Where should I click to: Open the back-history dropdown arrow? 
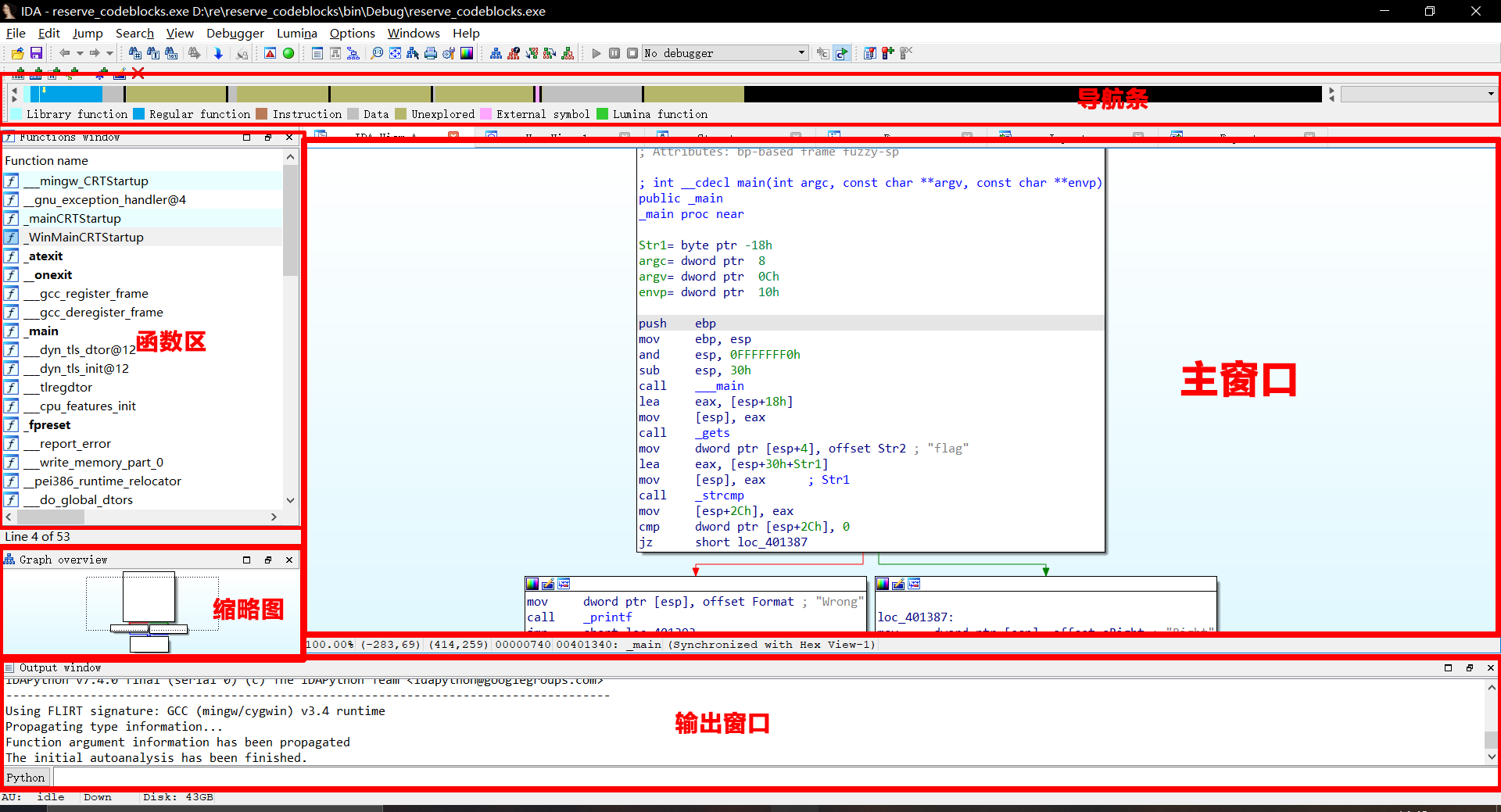[80, 53]
